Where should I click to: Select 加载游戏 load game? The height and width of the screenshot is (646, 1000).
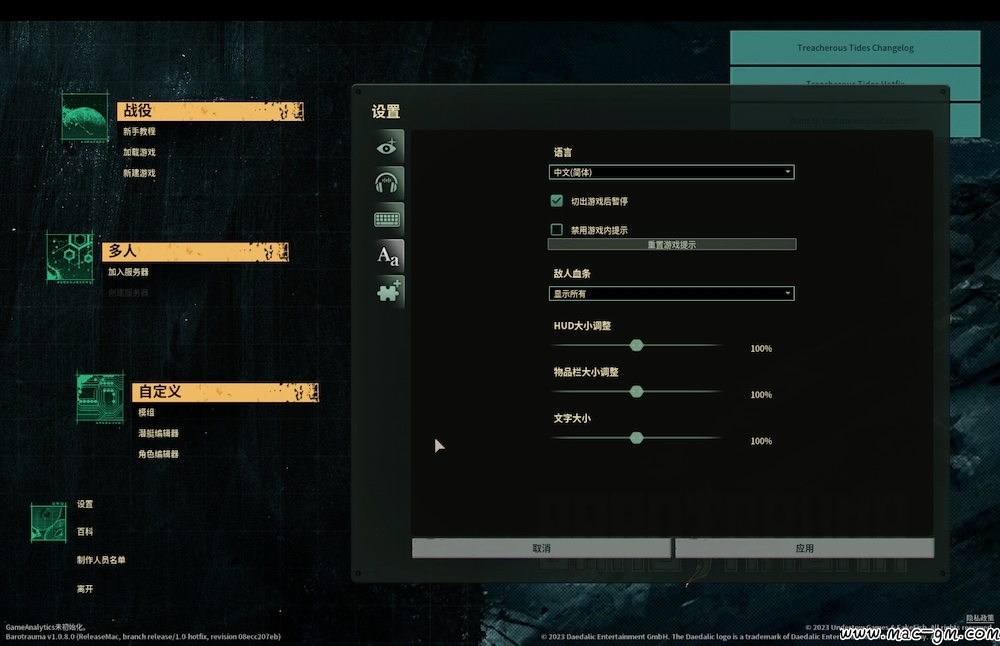[139, 152]
